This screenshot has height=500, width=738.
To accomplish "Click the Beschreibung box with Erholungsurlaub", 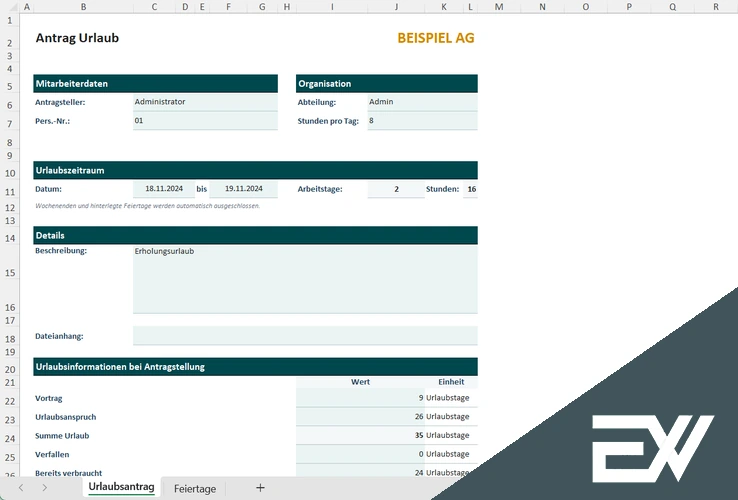I will tap(304, 279).
